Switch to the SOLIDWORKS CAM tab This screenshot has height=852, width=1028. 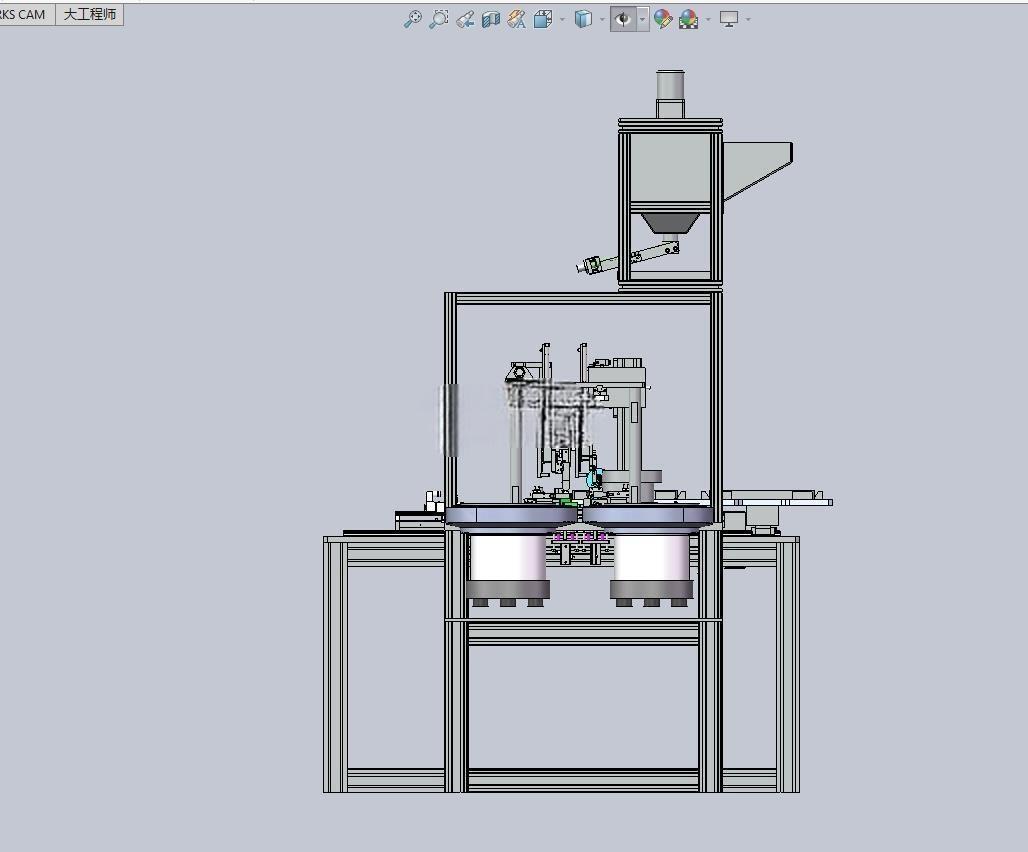24,14
